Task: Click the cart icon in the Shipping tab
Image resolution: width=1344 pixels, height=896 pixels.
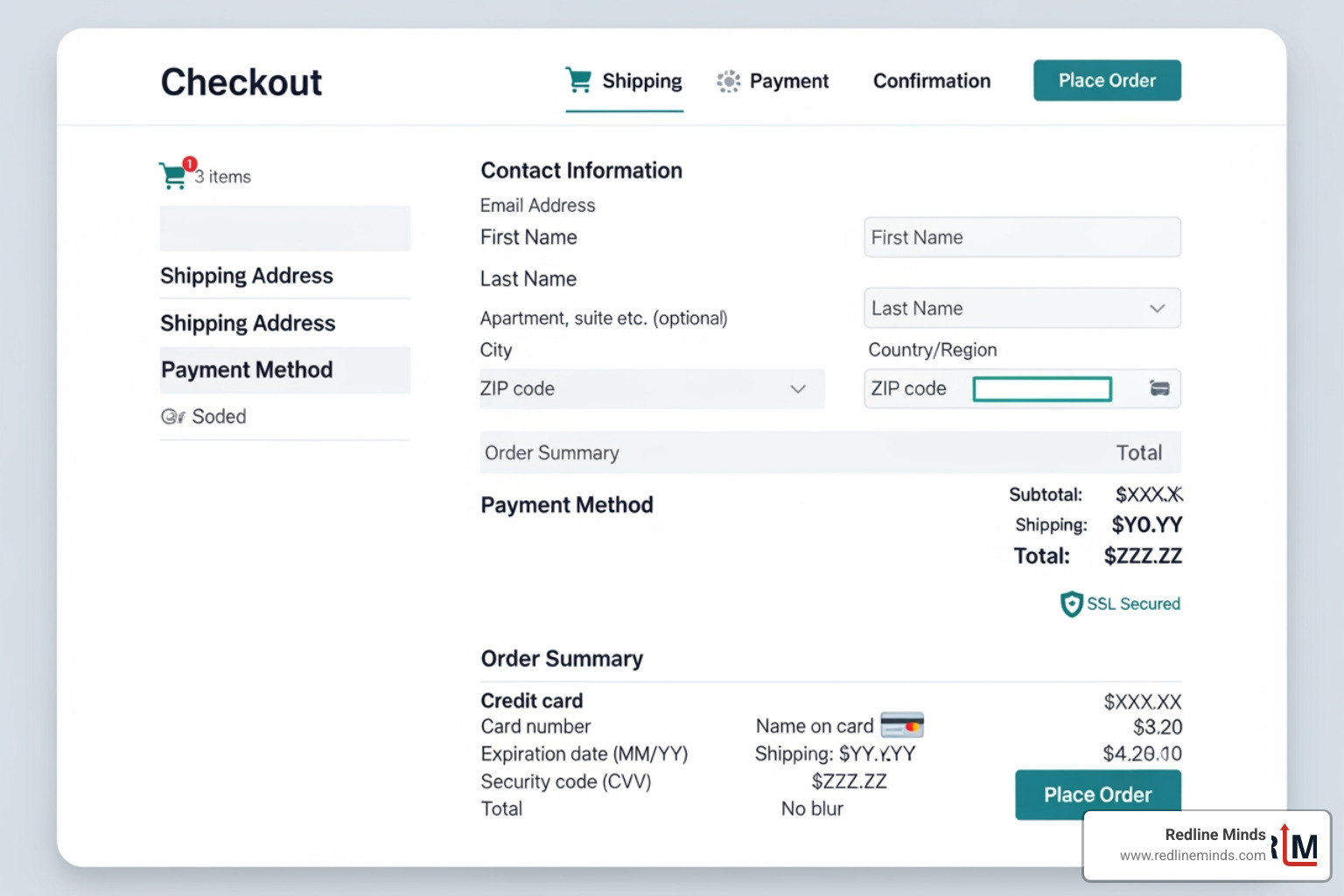Action: pyautogui.click(x=578, y=80)
